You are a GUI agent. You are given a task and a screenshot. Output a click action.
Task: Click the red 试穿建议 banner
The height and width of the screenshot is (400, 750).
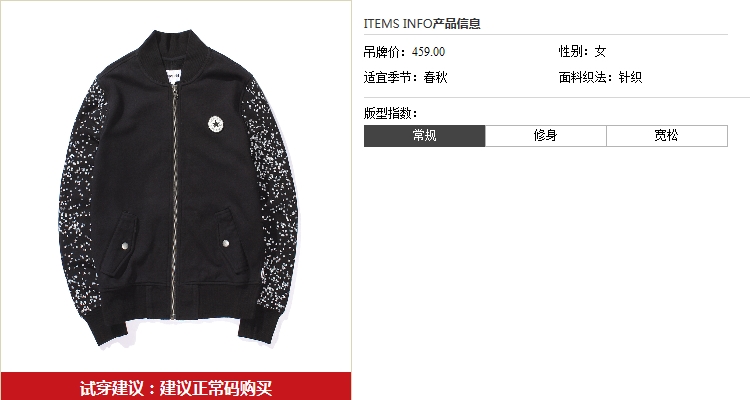coord(176,387)
